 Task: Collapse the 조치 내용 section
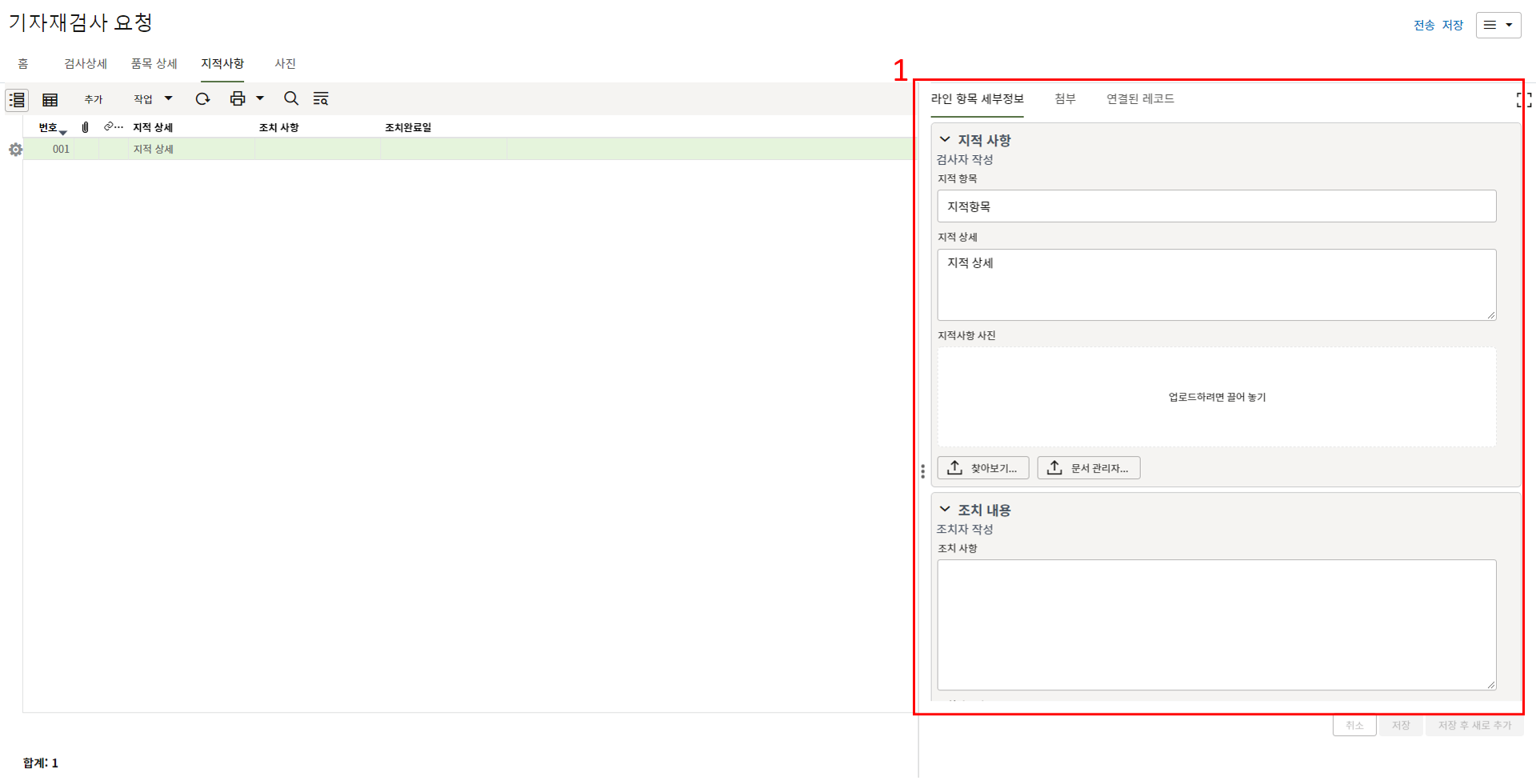[x=945, y=510]
